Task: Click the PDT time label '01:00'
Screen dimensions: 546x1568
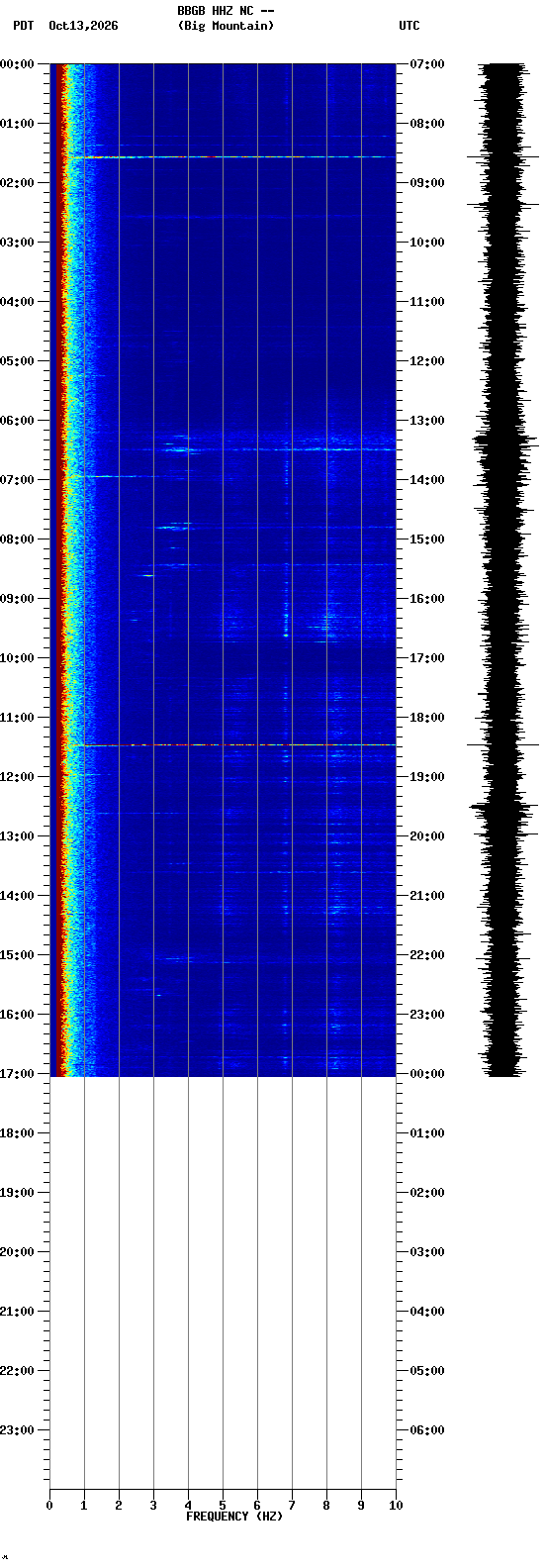Action: [x=19, y=124]
